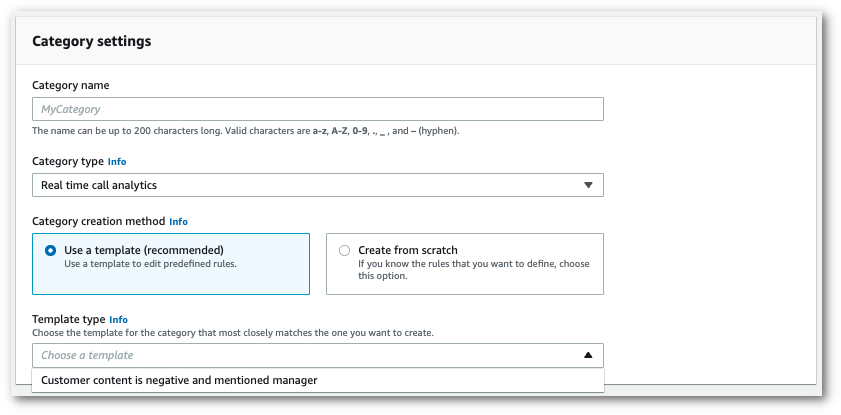Open Info link next to Category creation method
The height and width of the screenshot is (415, 841).
coord(178,221)
